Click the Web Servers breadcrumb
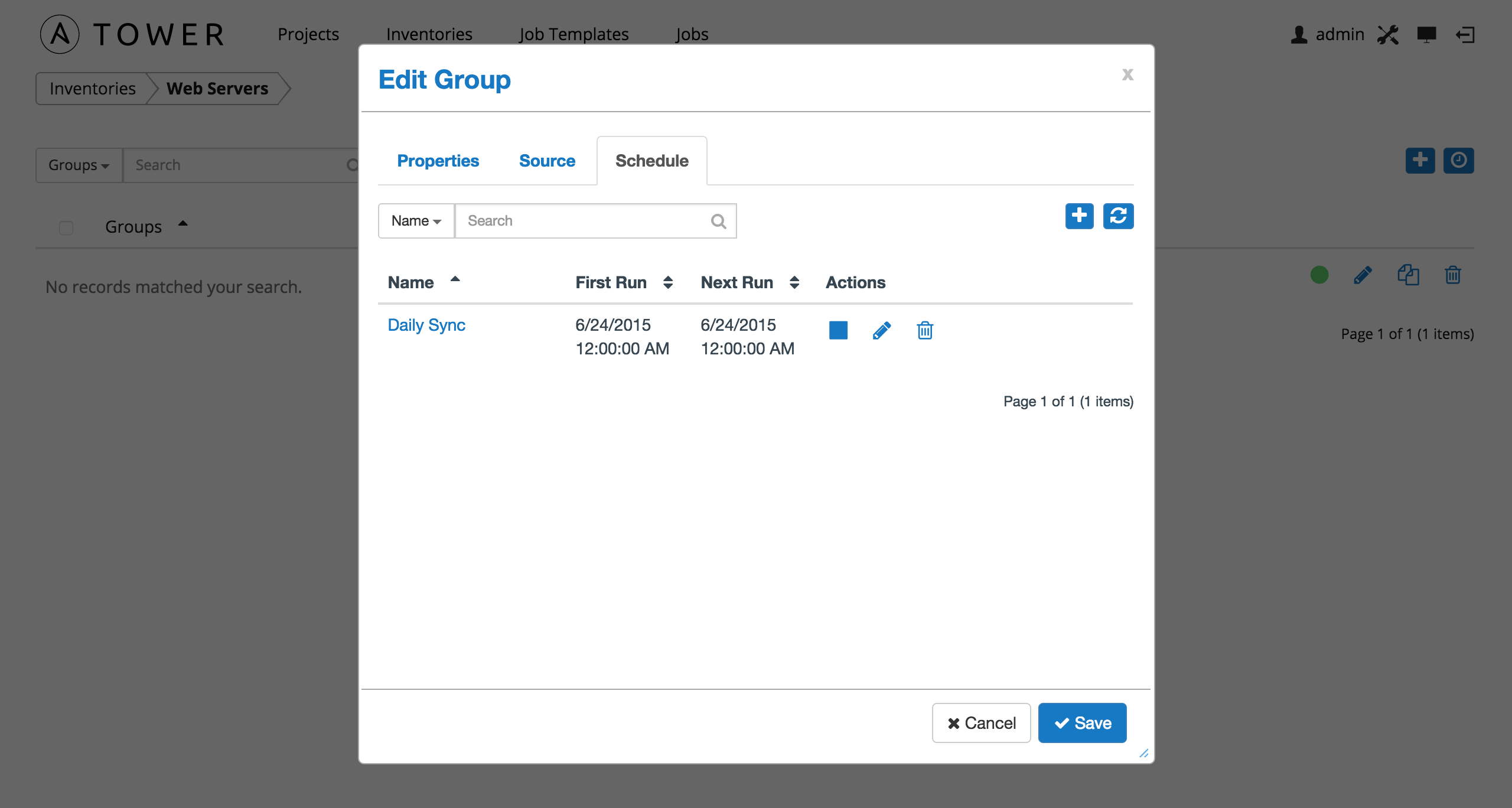The image size is (1512, 808). (x=217, y=89)
